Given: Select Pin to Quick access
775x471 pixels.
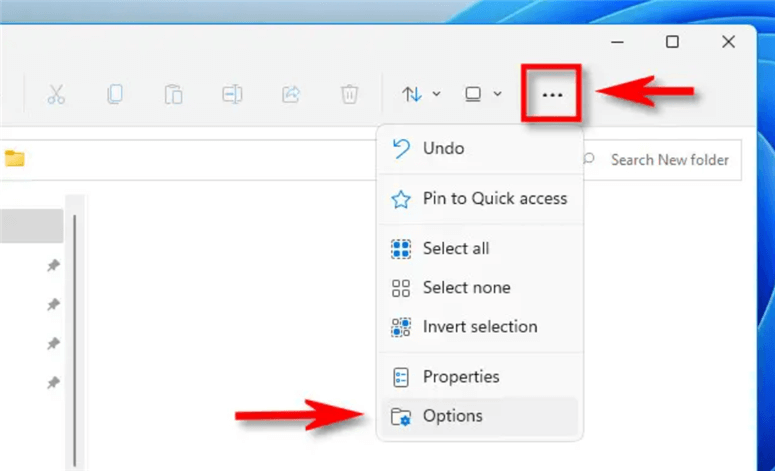Looking at the screenshot, I should pos(479,199).
